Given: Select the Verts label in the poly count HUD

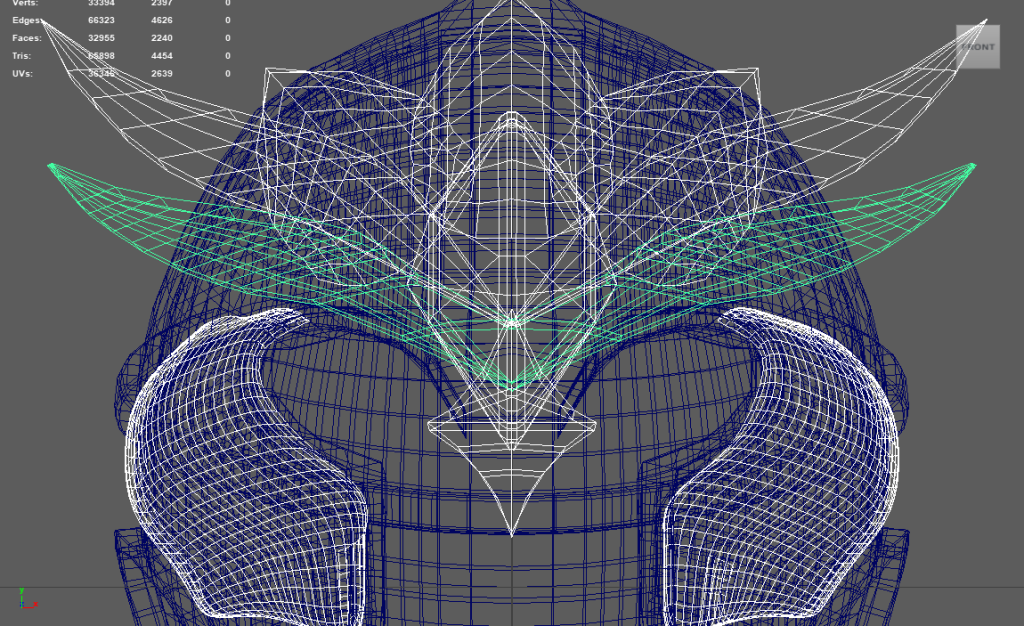Looking at the screenshot, I should pyautogui.click(x=25, y=3).
